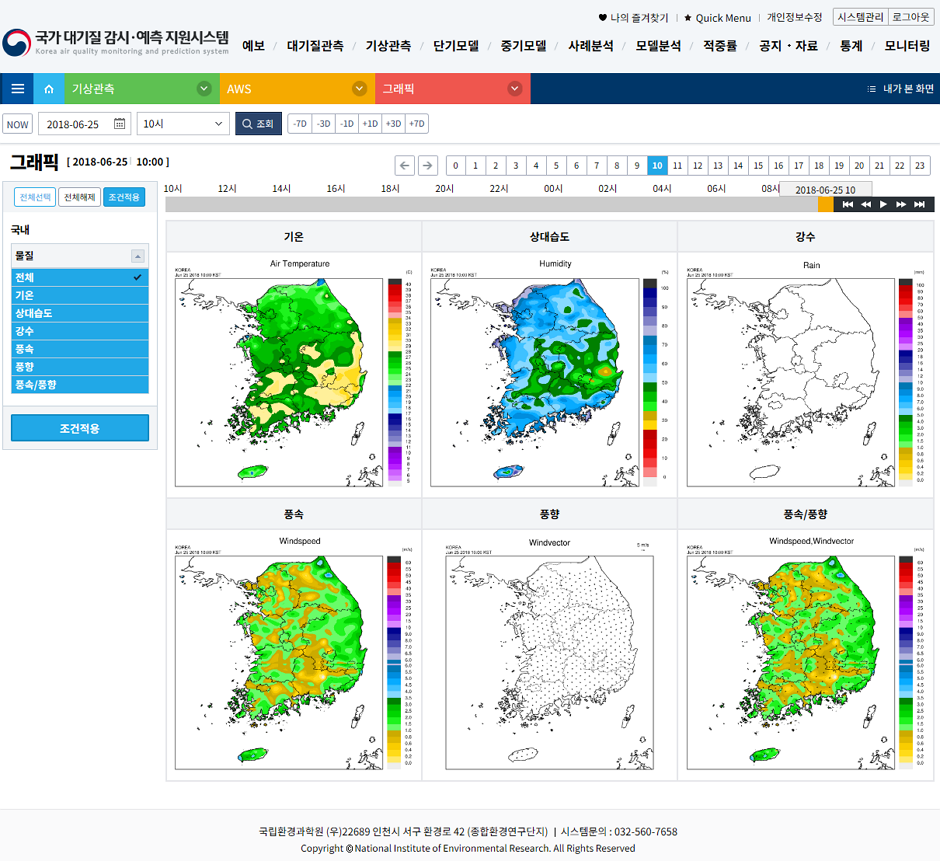Open the 내가 본 화면 history list
942x863 pixels.
pos(901,89)
